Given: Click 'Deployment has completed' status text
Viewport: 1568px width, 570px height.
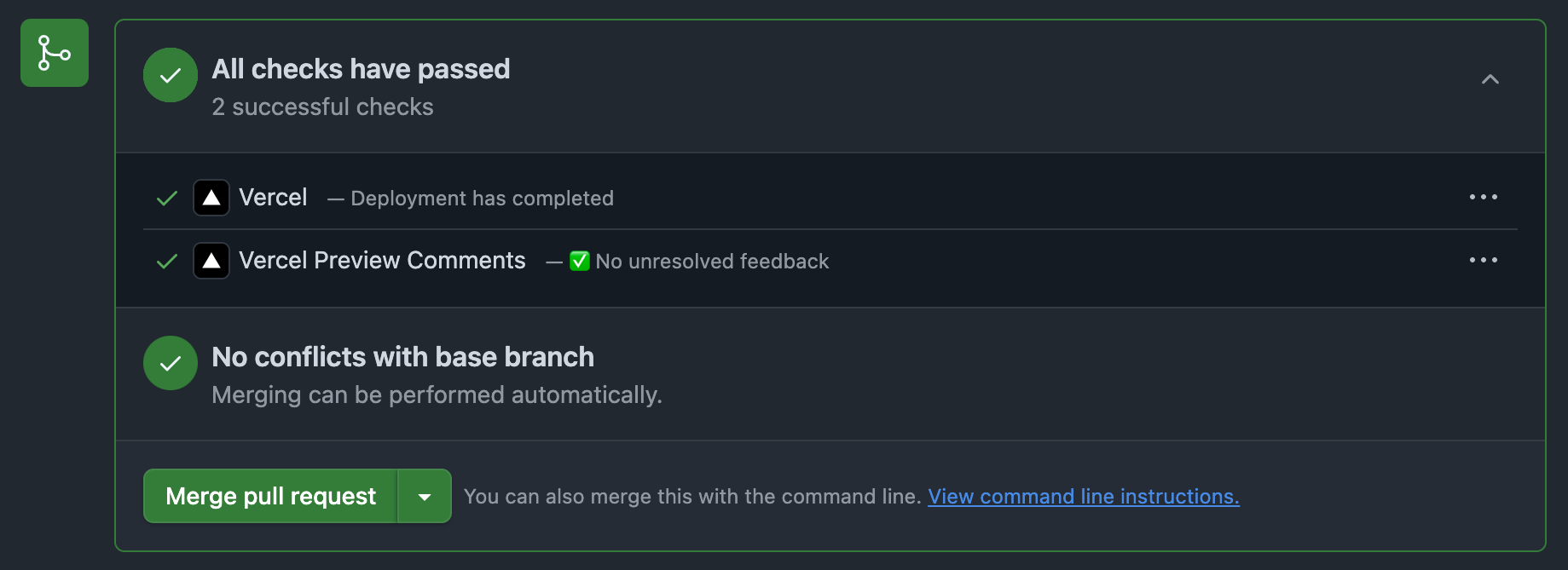Looking at the screenshot, I should coord(483,198).
